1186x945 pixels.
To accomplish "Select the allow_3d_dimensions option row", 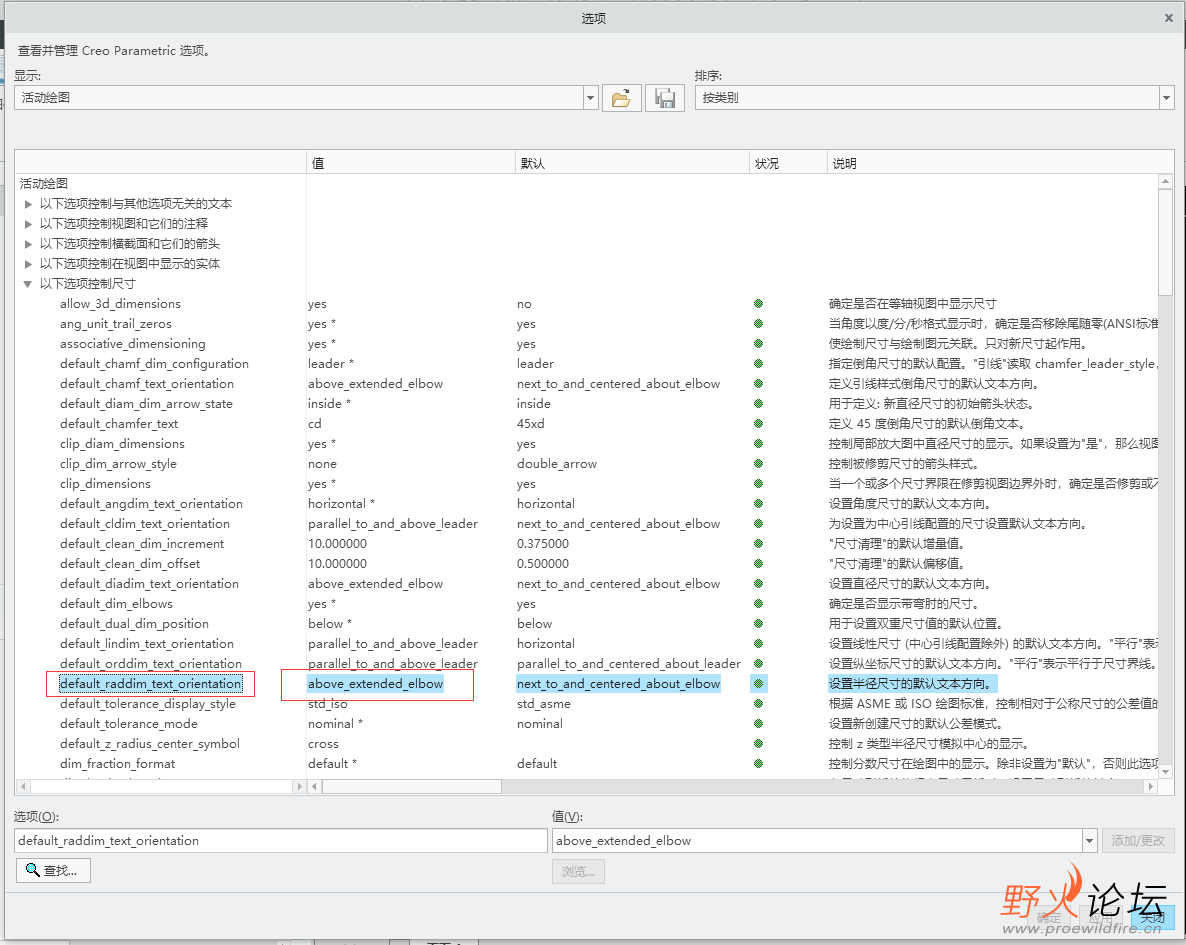I will [120, 304].
